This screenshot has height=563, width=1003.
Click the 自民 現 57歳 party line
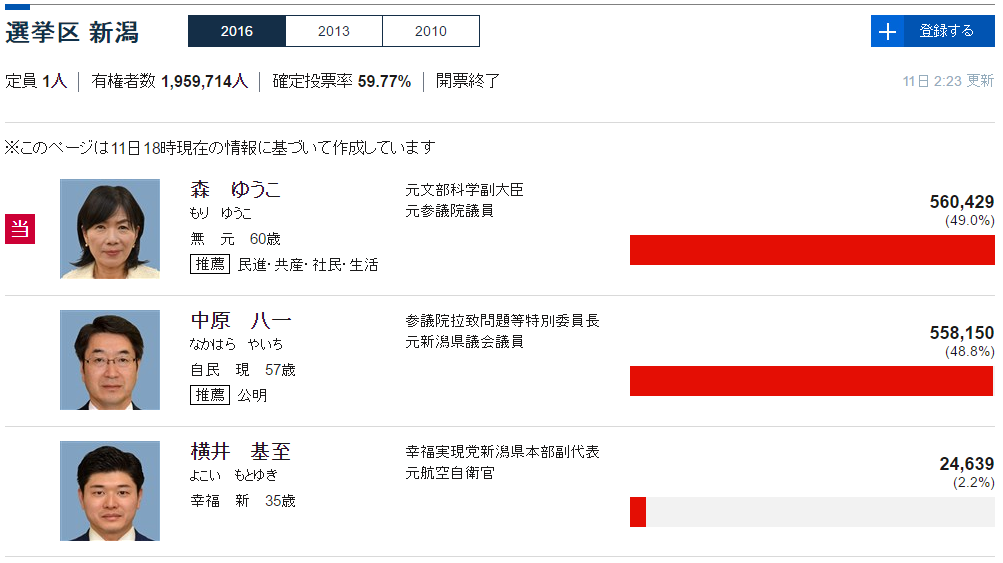point(242,370)
